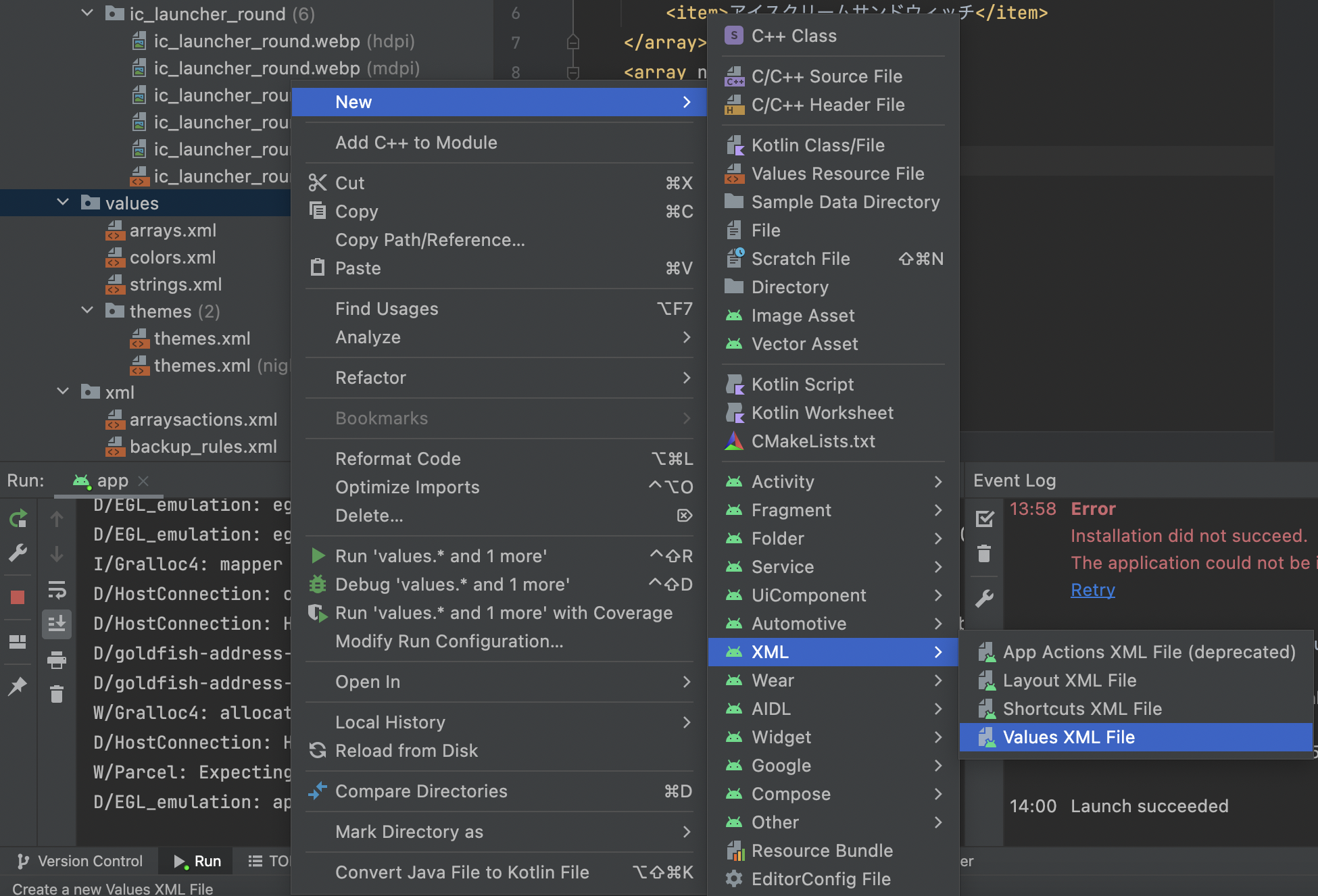Click the Retry link in Event Log

(x=1092, y=589)
